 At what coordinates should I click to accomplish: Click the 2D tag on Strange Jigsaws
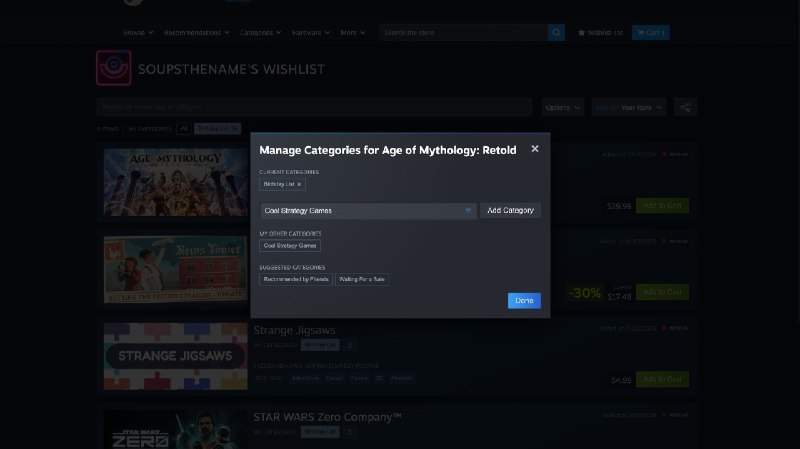pyautogui.click(x=379, y=378)
